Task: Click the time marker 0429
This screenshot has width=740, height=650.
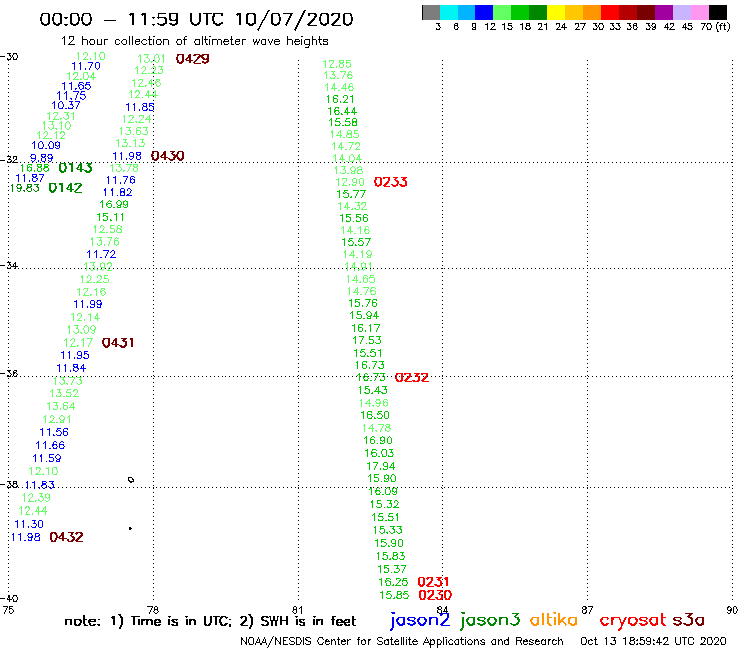Action: pos(193,59)
